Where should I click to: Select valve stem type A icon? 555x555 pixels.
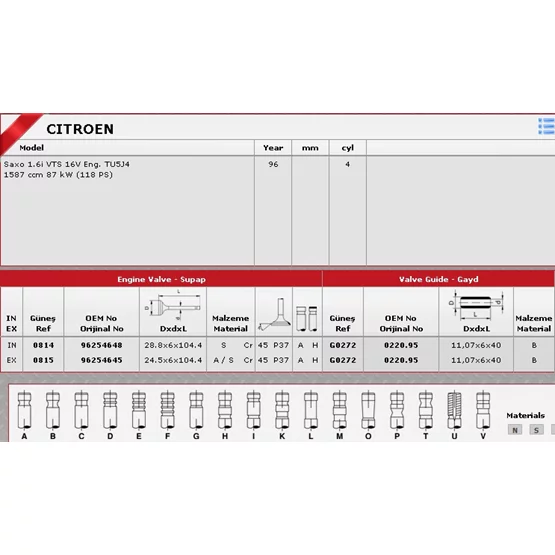tap(24, 410)
